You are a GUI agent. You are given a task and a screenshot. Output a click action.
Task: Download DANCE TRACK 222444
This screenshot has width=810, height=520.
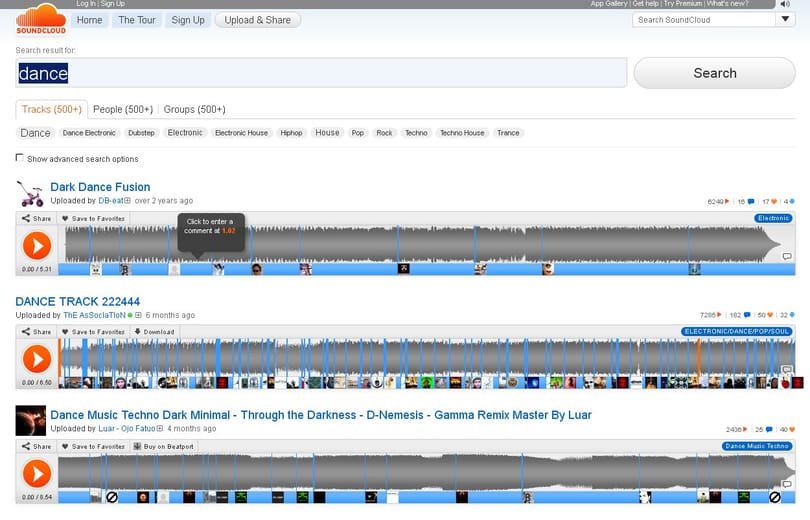tap(154, 332)
